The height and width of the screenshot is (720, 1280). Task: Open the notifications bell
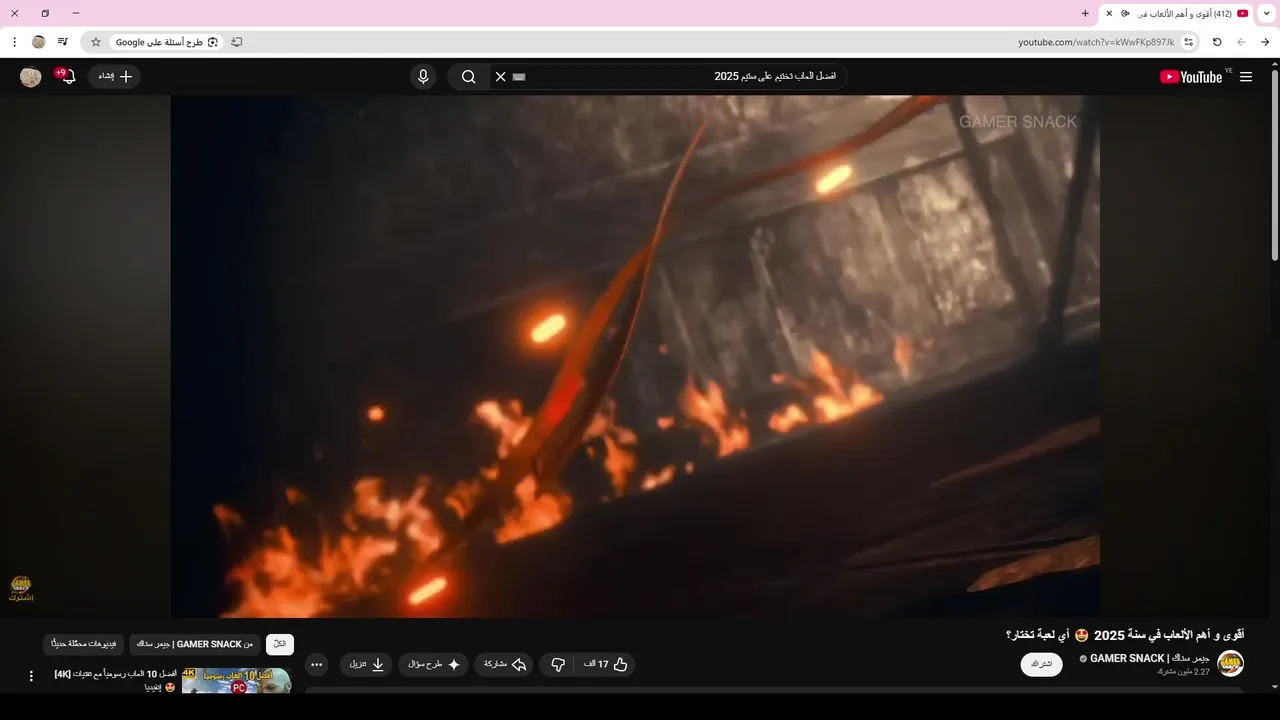(67, 76)
